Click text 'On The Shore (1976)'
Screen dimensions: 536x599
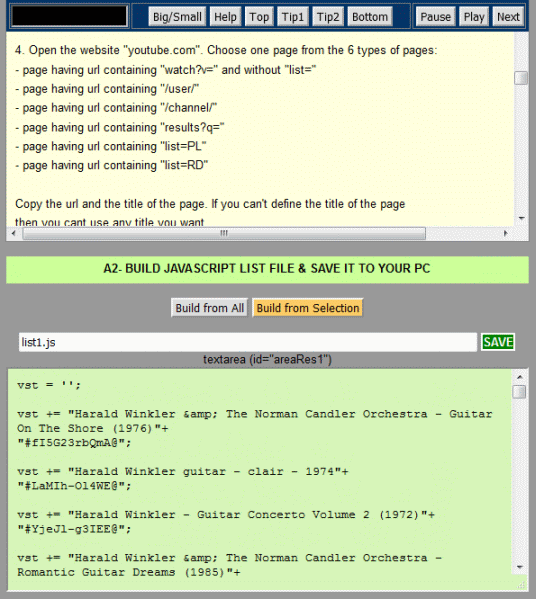click(x=92, y=428)
